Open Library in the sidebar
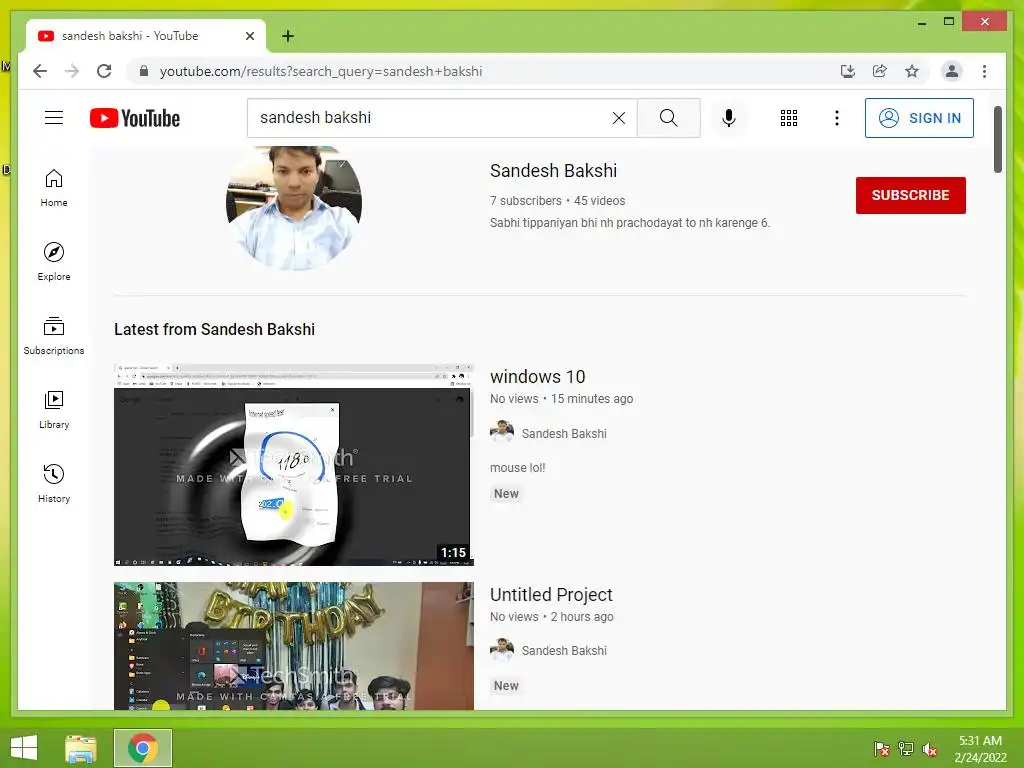Image resolution: width=1024 pixels, height=768 pixels. pyautogui.click(x=54, y=410)
